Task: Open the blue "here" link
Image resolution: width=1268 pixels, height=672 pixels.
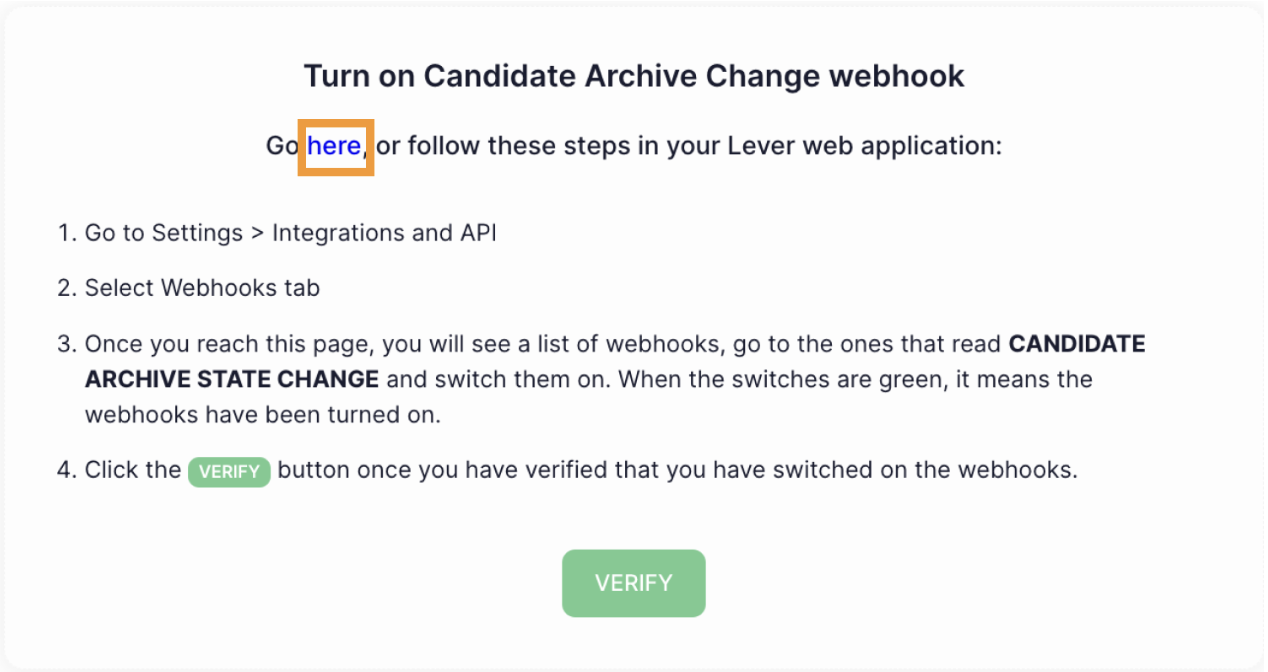Action: [x=334, y=146]
